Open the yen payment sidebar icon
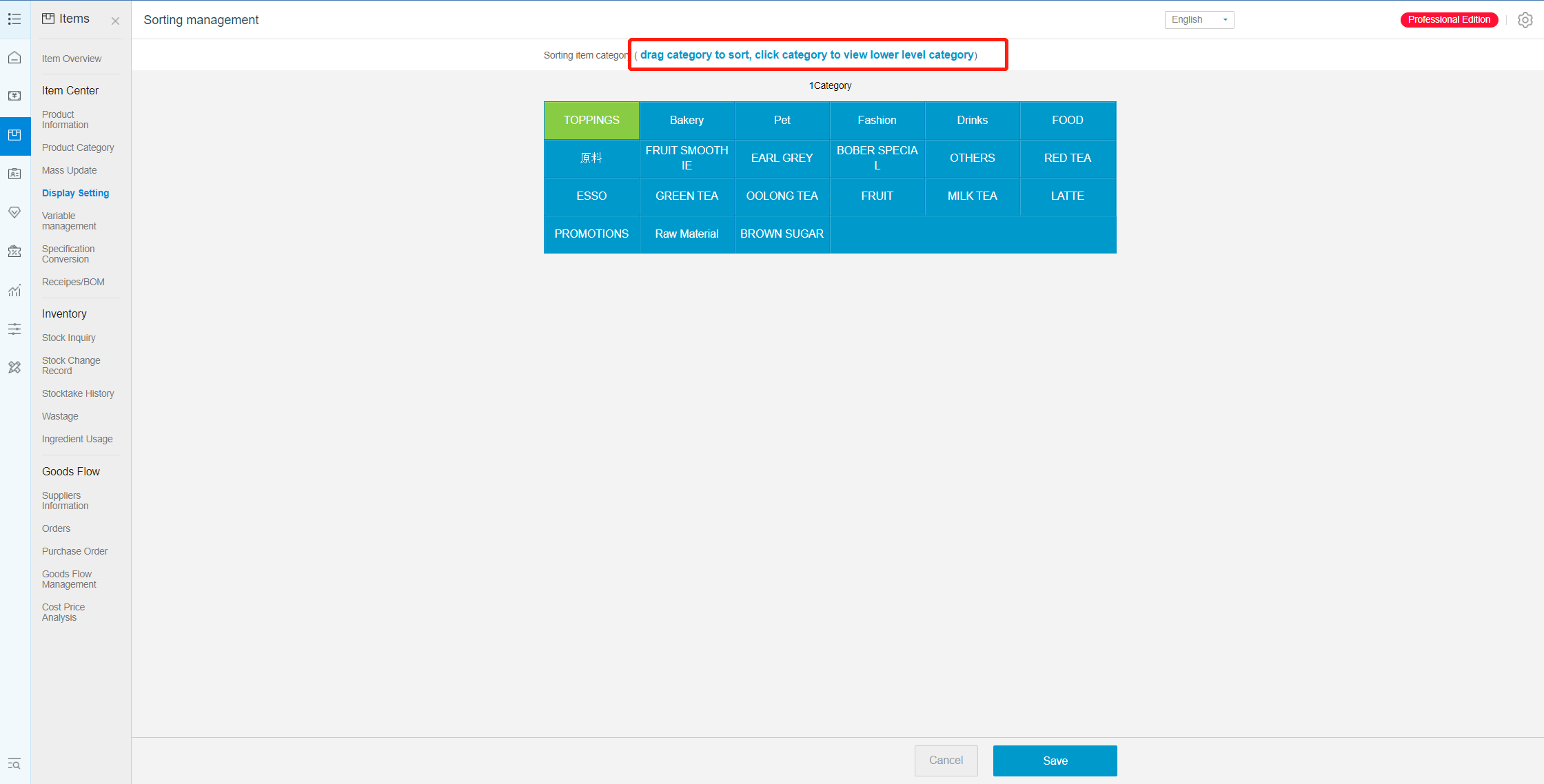The image size is (1544, 784). pos(14,96)
